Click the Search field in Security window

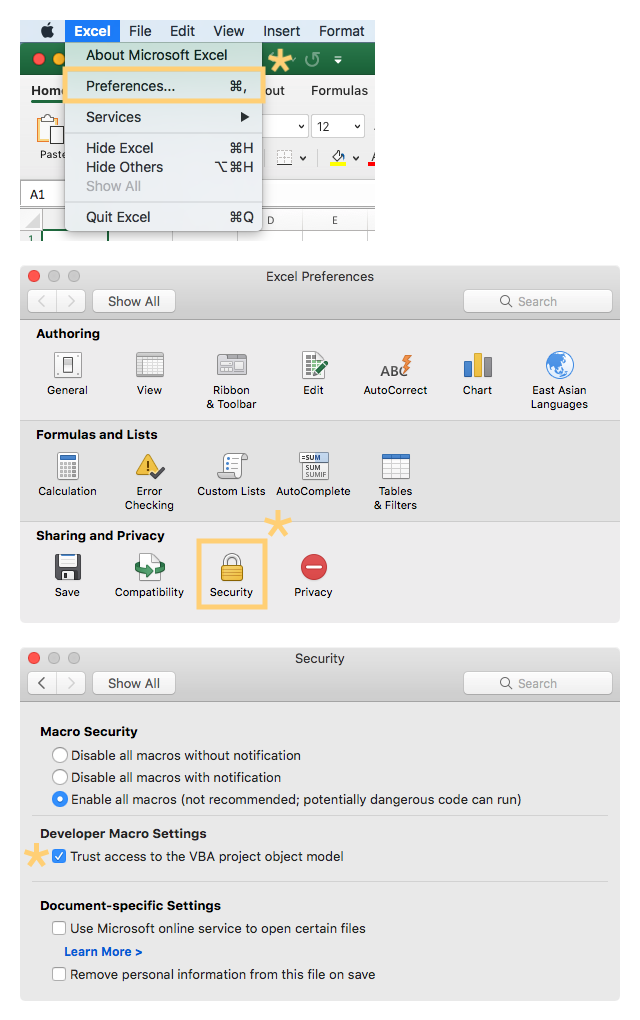tap(538, 683)
